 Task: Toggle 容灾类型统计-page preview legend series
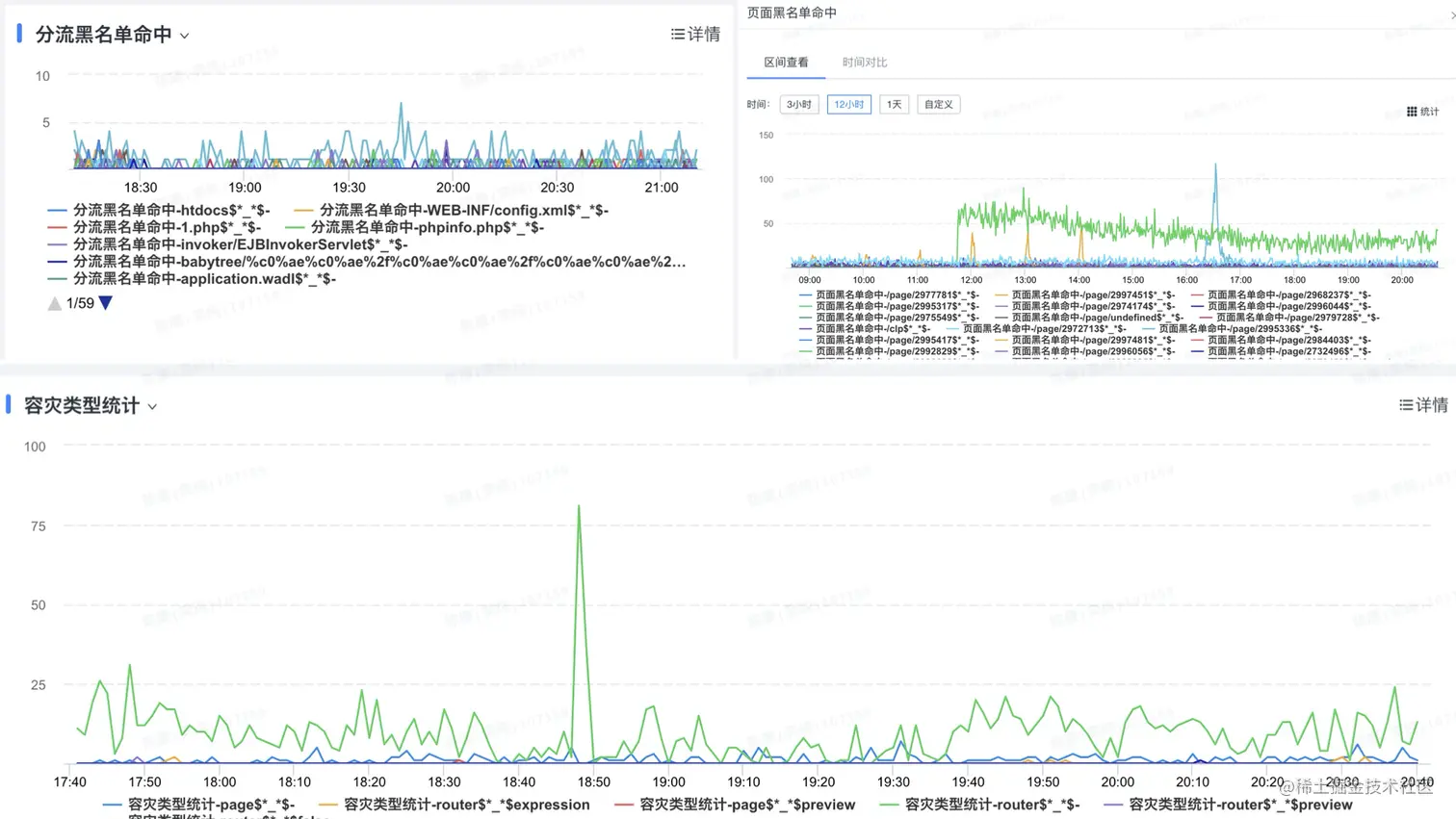[734, 805]
